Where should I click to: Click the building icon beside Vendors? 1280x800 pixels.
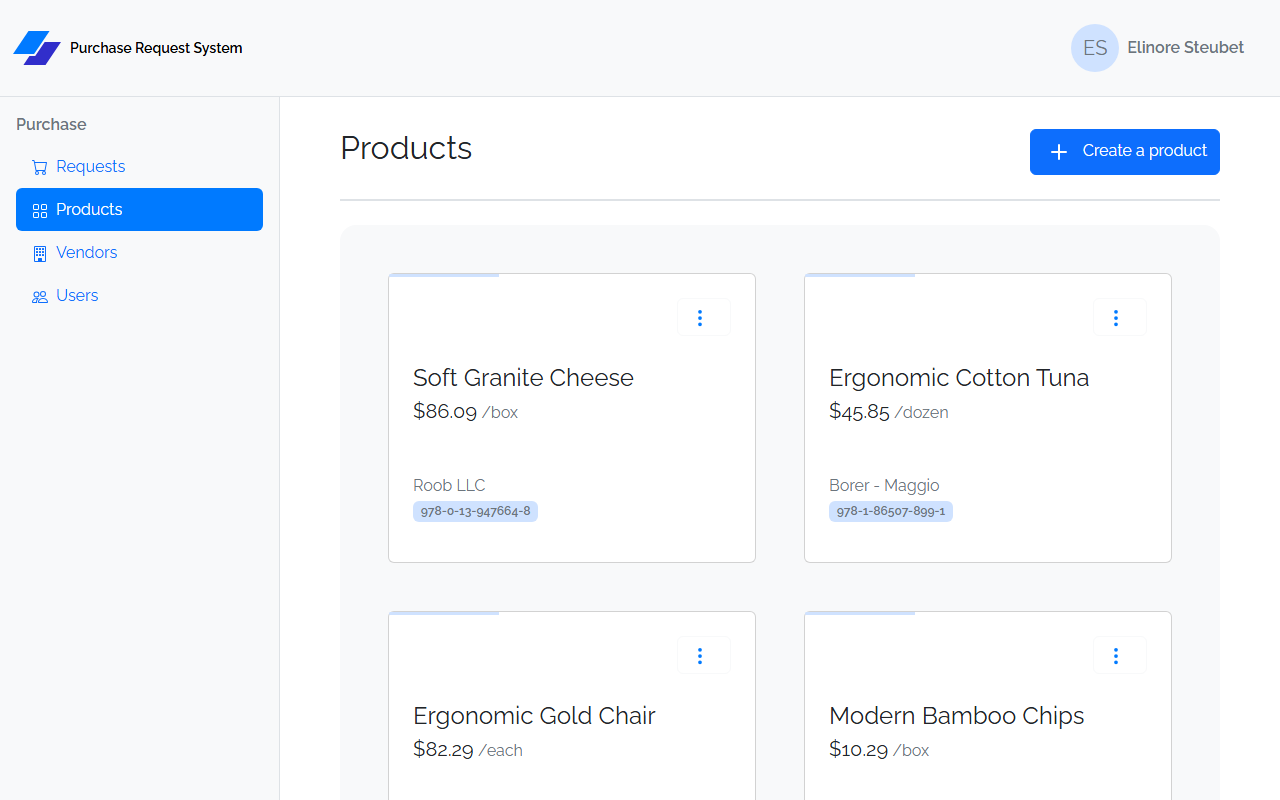click(40, 253)
